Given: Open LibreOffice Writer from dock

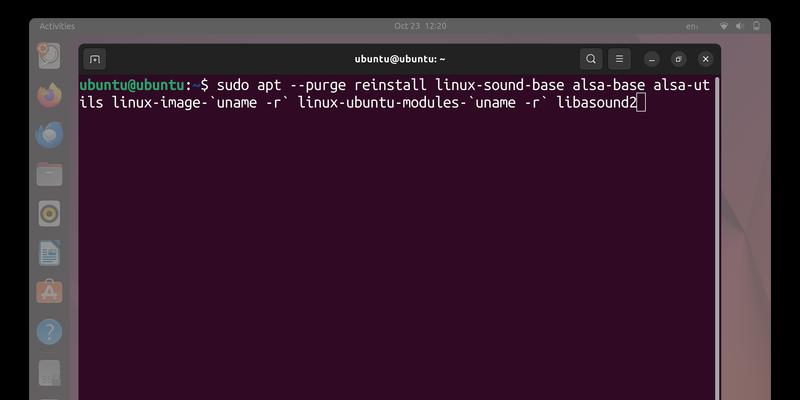Looking at the screenshot, I should tap(49, 253).
